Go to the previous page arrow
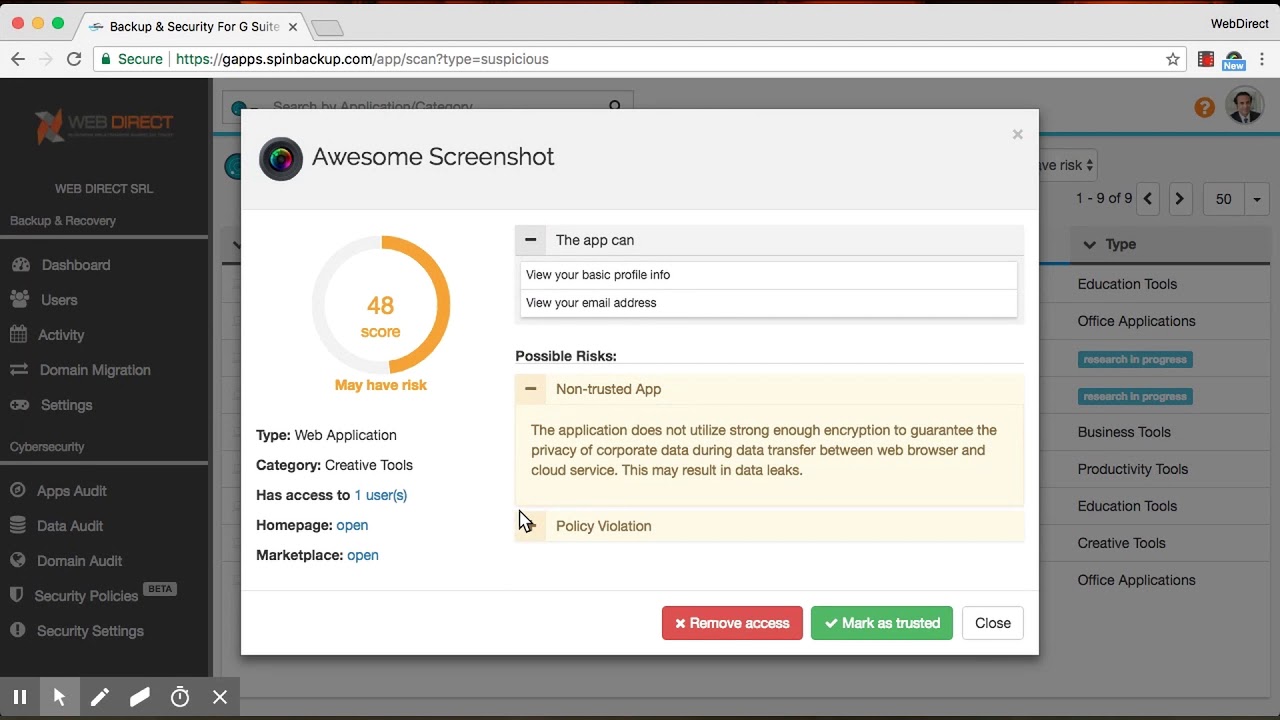Viewport: 1280px width, 720px height. pyautogui.click(x=1148, y=199)
